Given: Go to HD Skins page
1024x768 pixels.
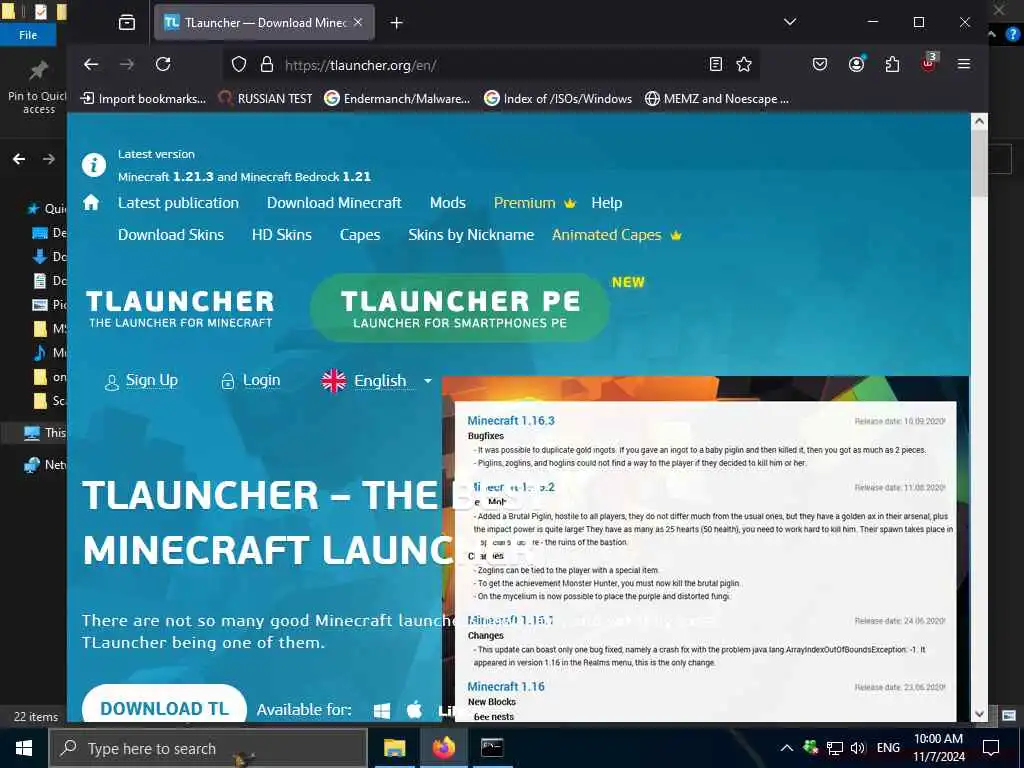Looking at the screenshot, I should point(281,234).
